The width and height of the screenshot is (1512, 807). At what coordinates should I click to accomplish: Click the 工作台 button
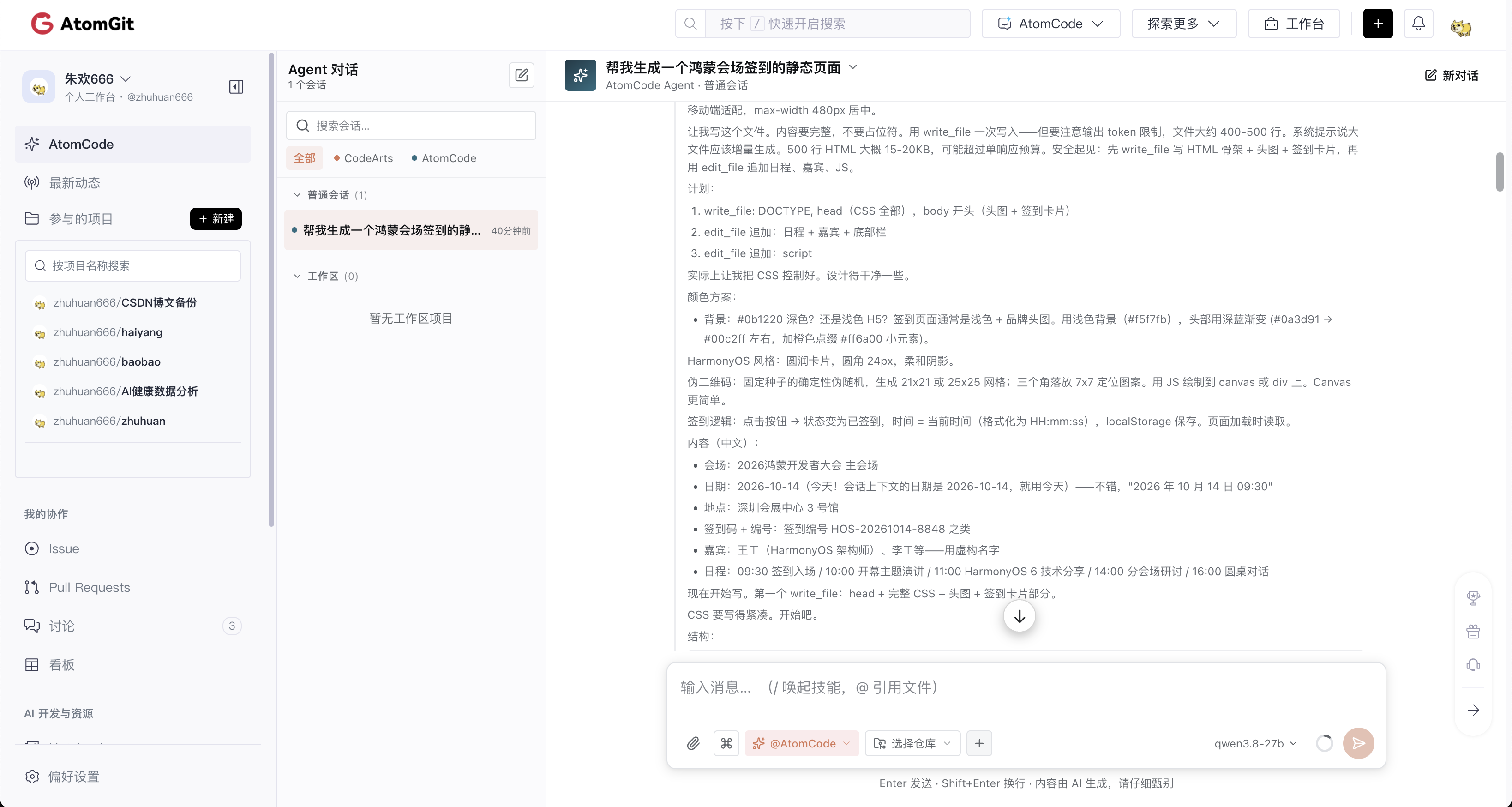[x=1294, y=24]
